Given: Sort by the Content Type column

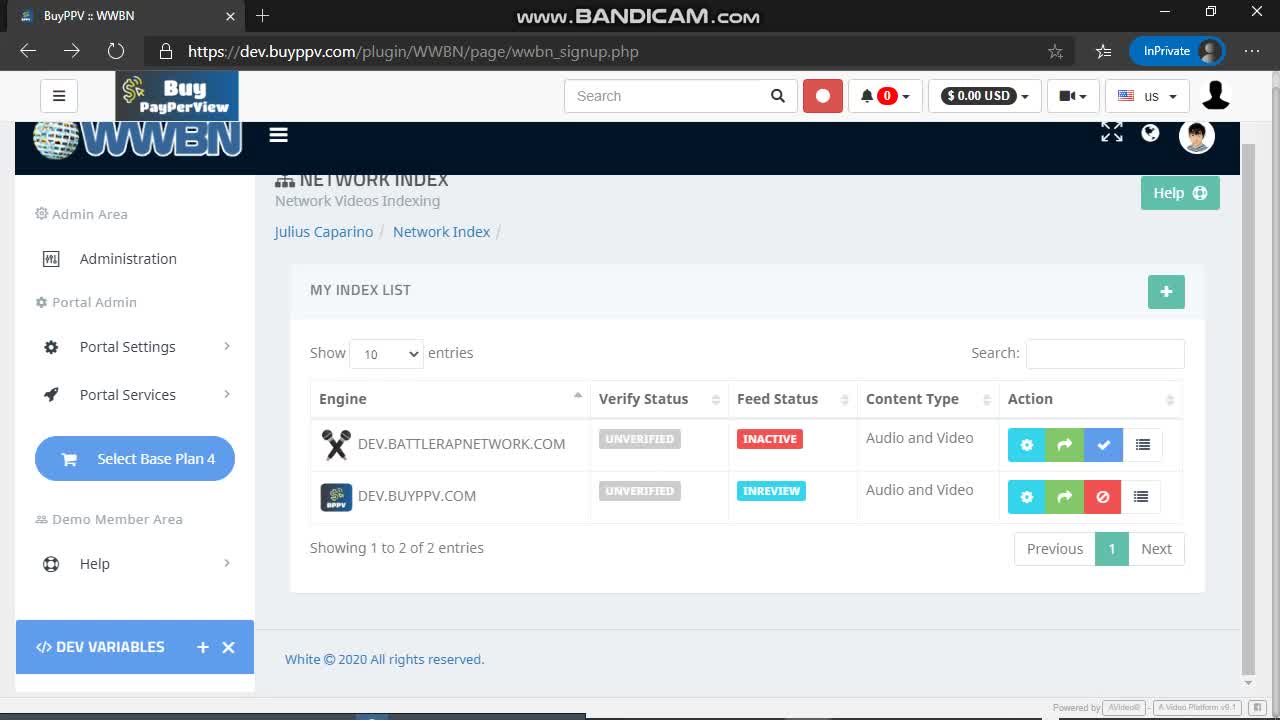Looking at the screenshot, I should click(x=928, y=399).
